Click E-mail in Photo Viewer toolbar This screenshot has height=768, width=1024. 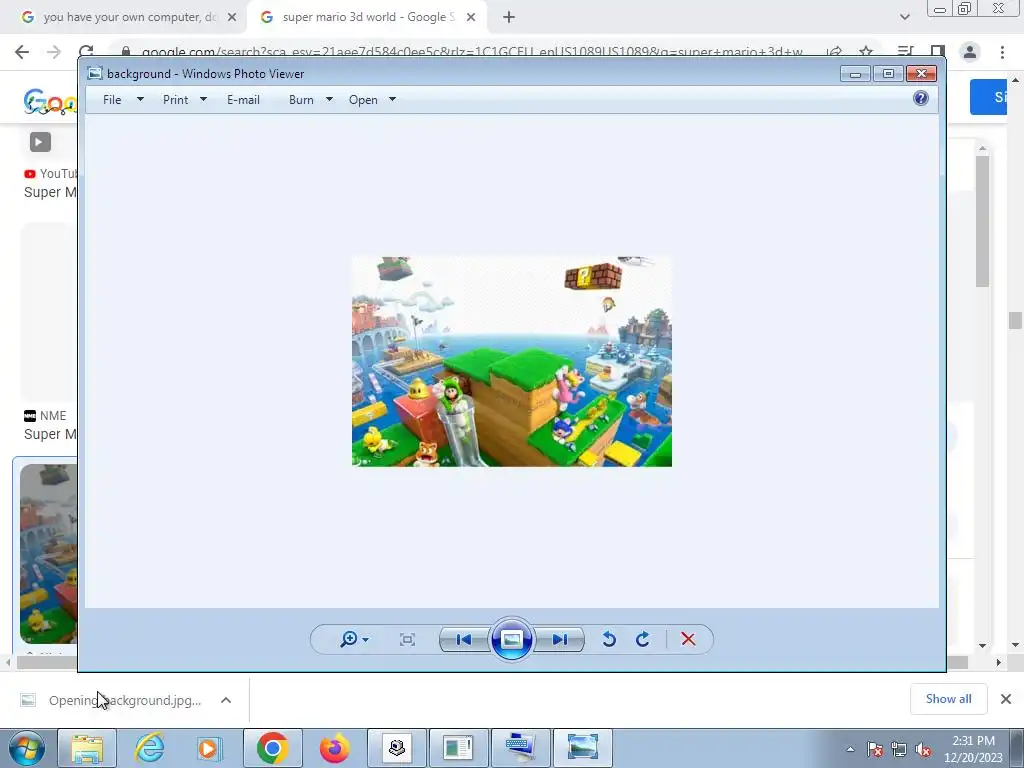(244, 100)
